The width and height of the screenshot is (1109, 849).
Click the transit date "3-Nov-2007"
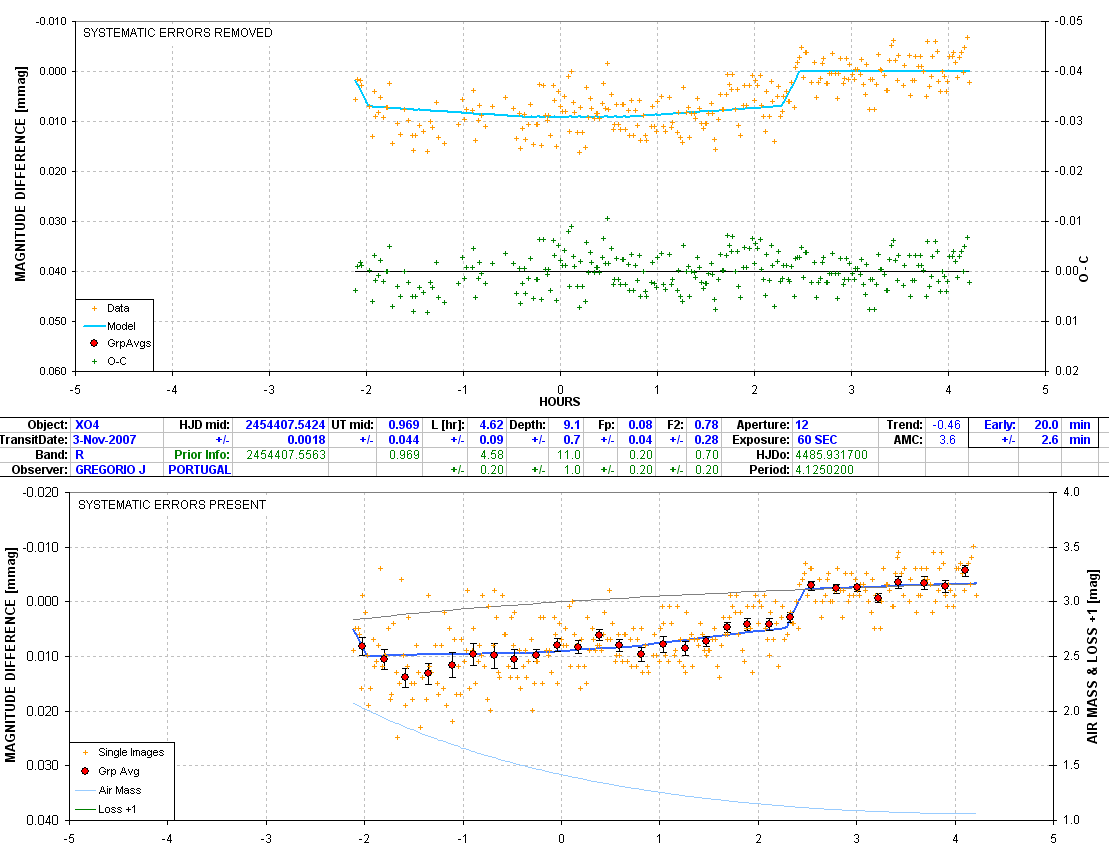[105, 439]
